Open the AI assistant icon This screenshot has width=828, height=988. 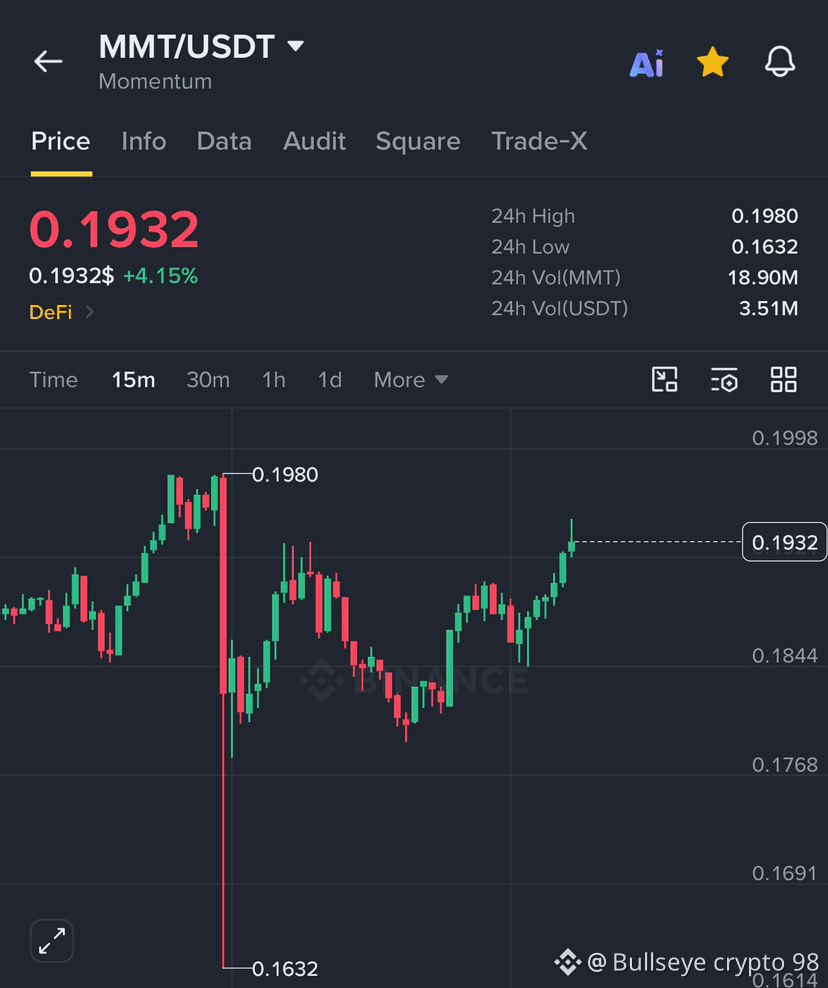point(647,63)
